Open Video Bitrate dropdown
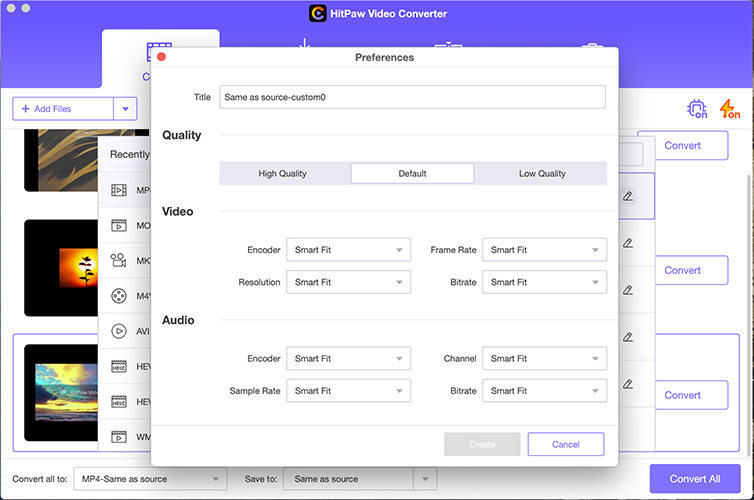The image size is (754, 500). (544, 282)
